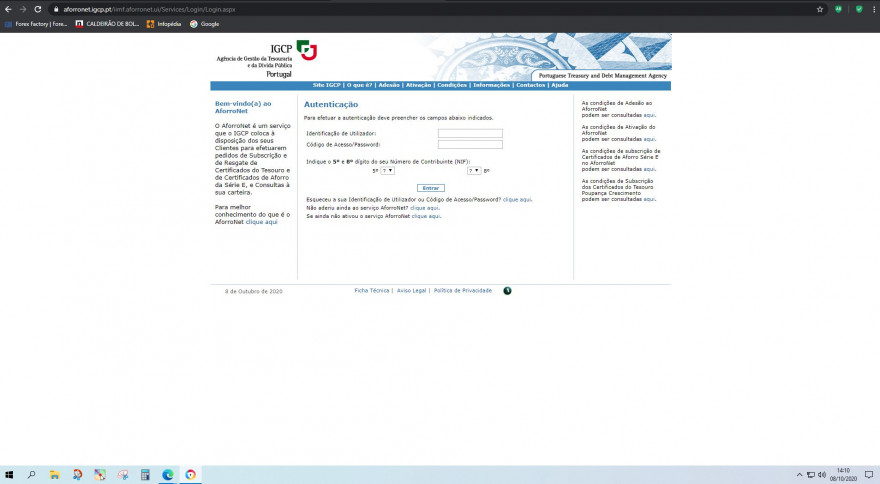880x484 pixels.
Task: Bookmark this page with the star icon
Action: 820,9
